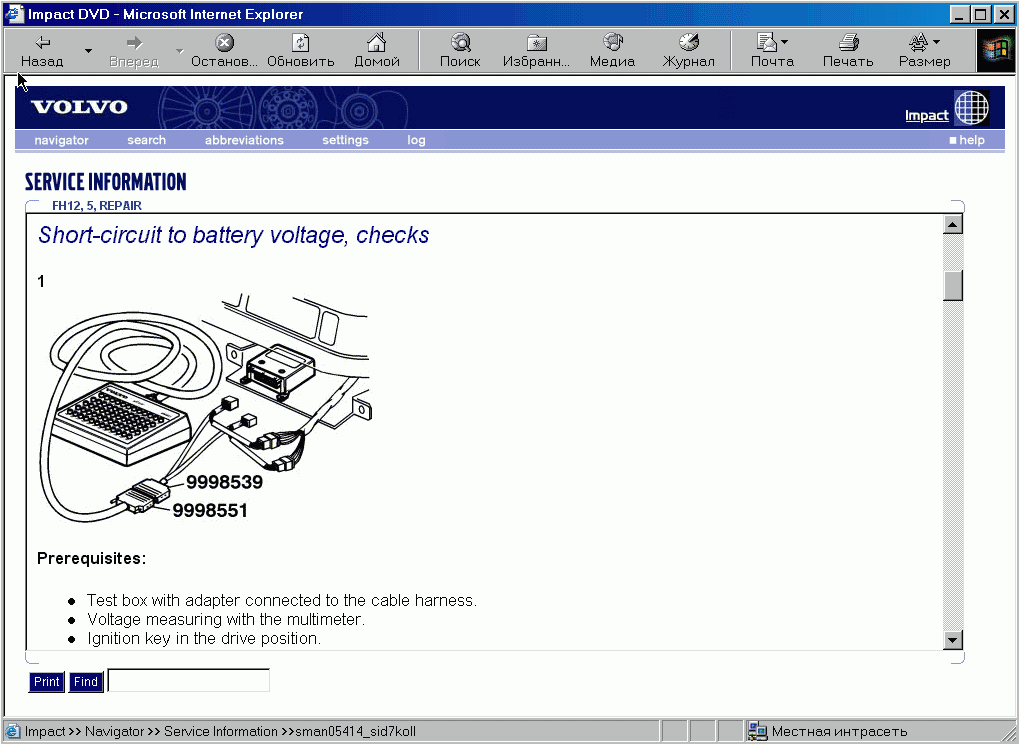Screen dimensions: 1019x744
Task: Click 'Ignition key in the drive position' bullet
Action: (x=204, y=638)
